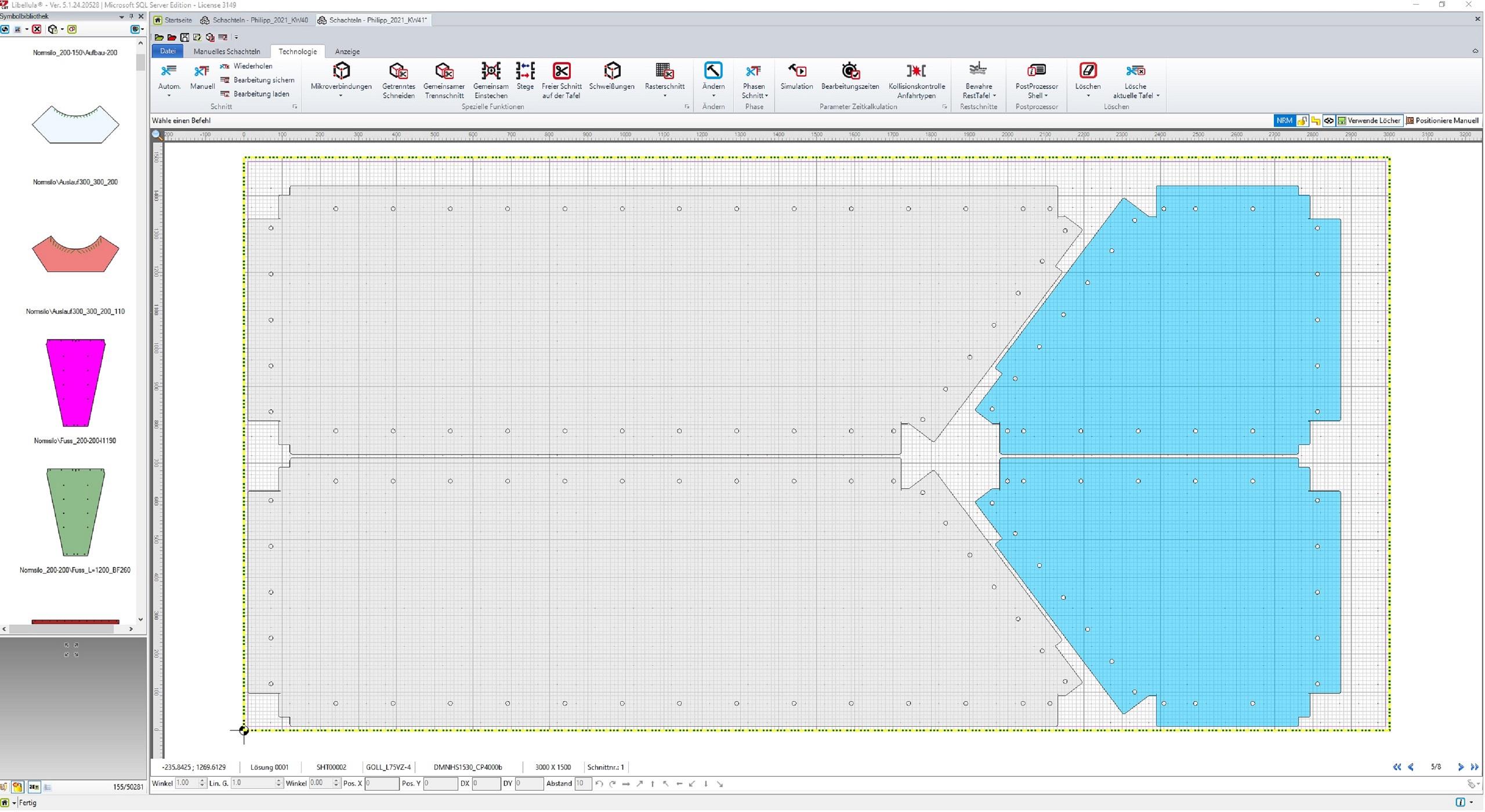This screenshot has height=812, width=1485.
Task: Click the Mikroverbindungen icon
Action: pyautogui.click(x=341, y=72)
